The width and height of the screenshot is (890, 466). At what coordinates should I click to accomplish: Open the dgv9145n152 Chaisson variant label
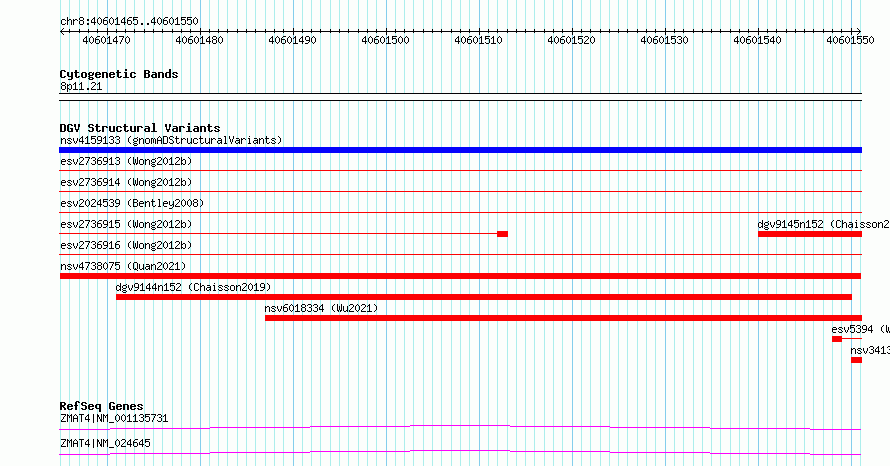click(x=824, y=224)
